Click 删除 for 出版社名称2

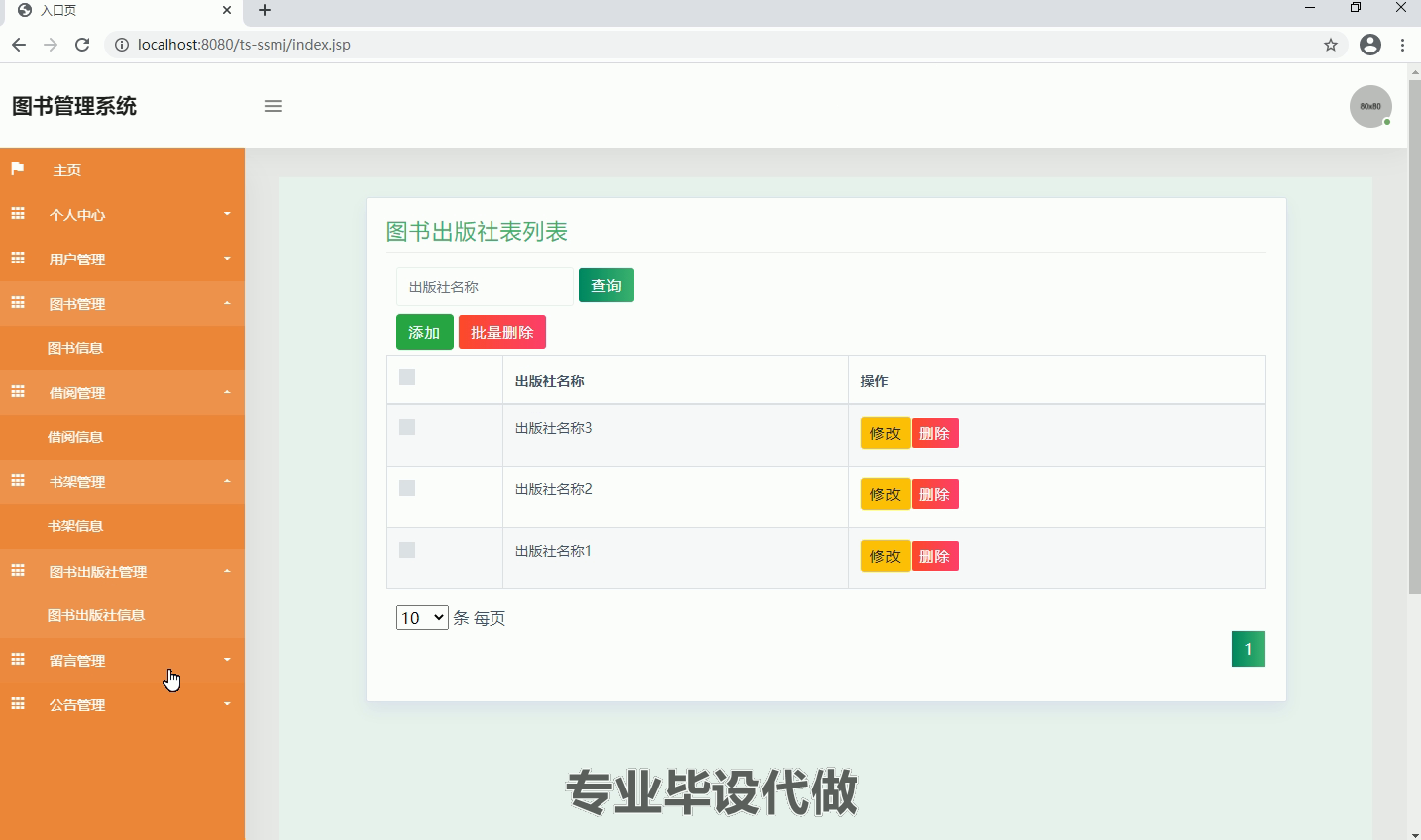[935, 494]
